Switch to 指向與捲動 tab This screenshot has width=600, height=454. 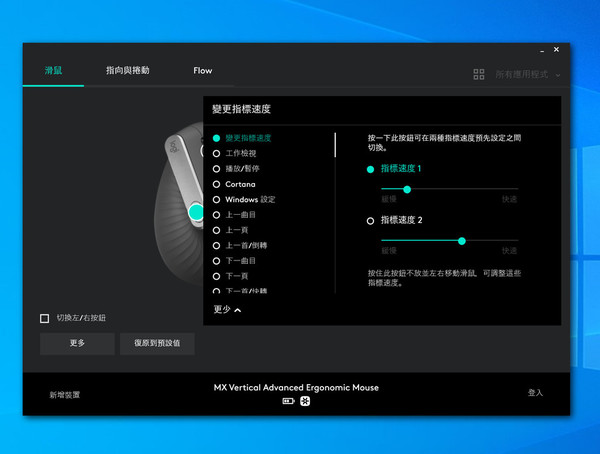(x=127, y=70)
